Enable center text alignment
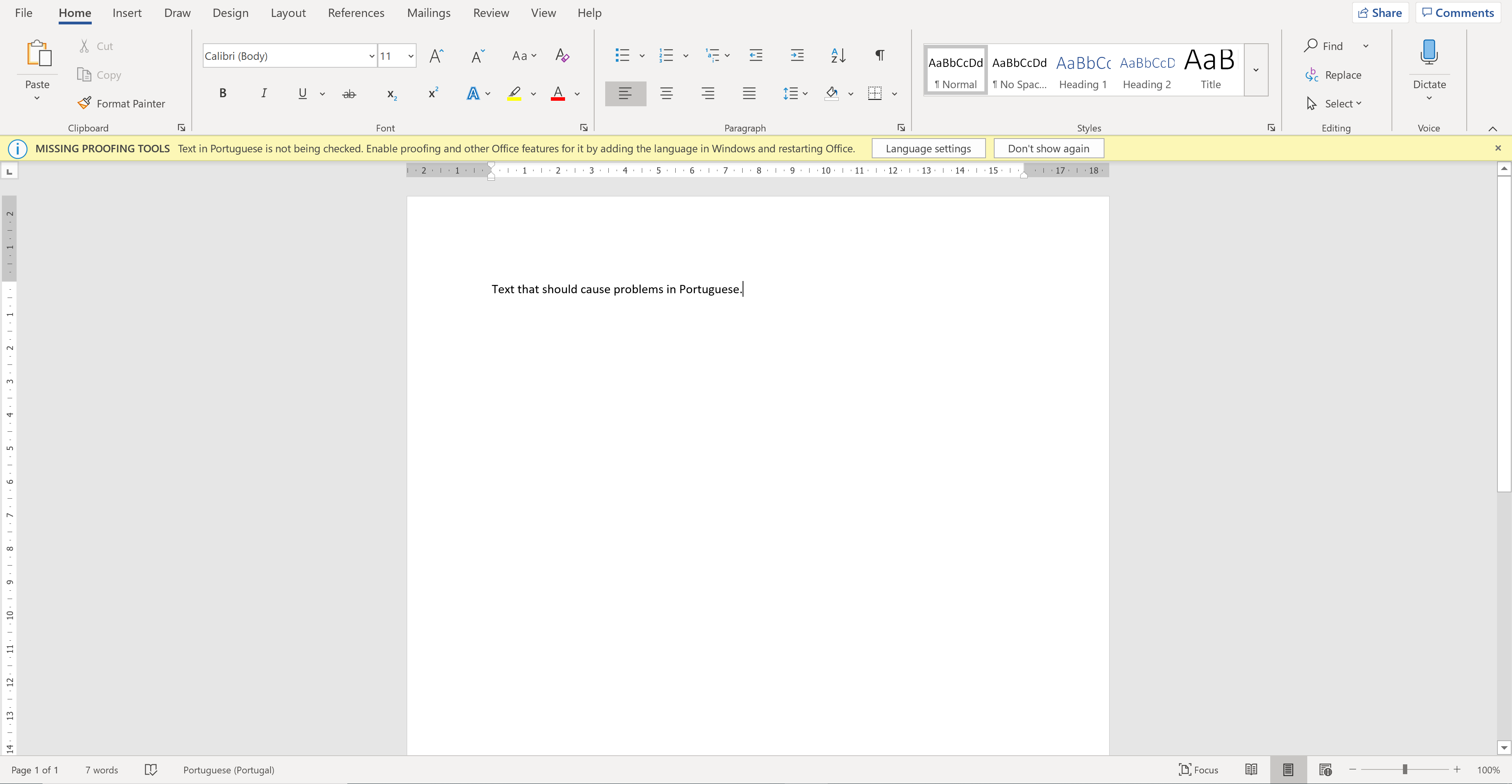Image resolution: width=1512 pixels, height=784 pixels. click(x=666, y=93)
